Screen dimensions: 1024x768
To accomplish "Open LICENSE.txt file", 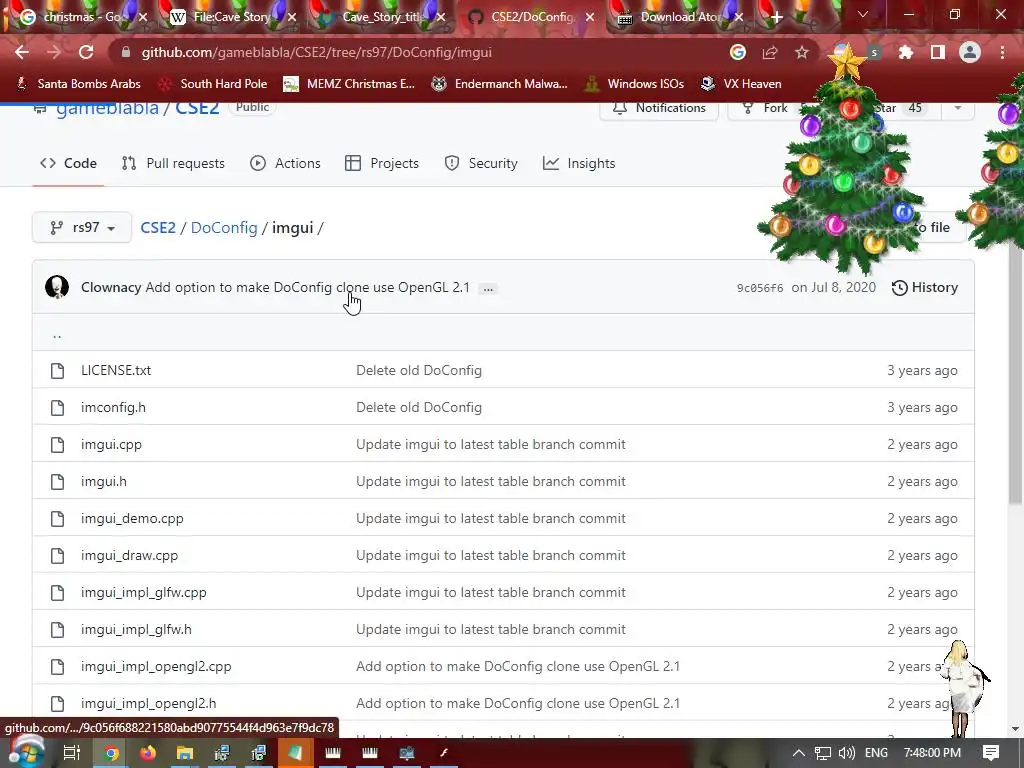I will point(116,370).
